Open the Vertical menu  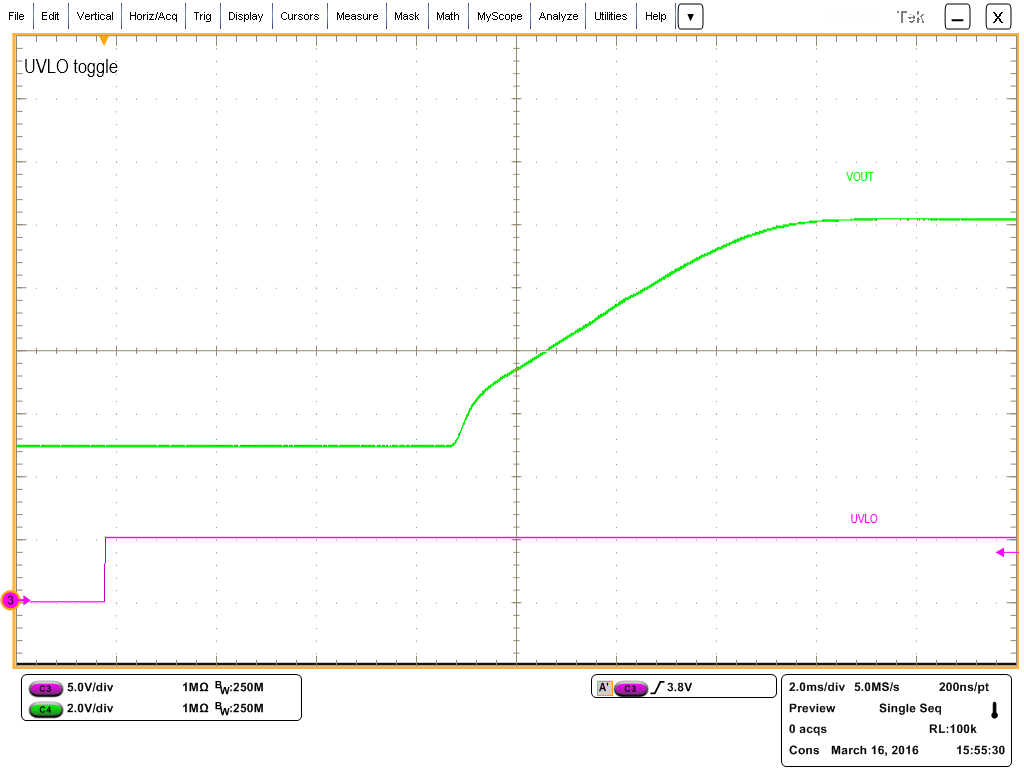pyautogui.click(x=95, y=16)
